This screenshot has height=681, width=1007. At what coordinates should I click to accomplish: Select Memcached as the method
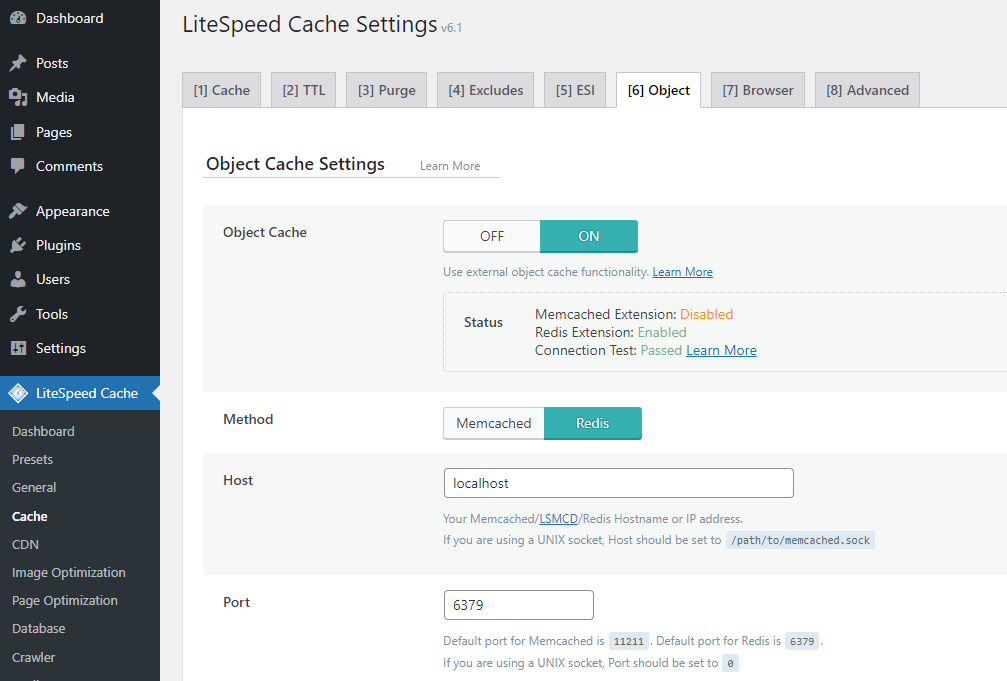494,423
